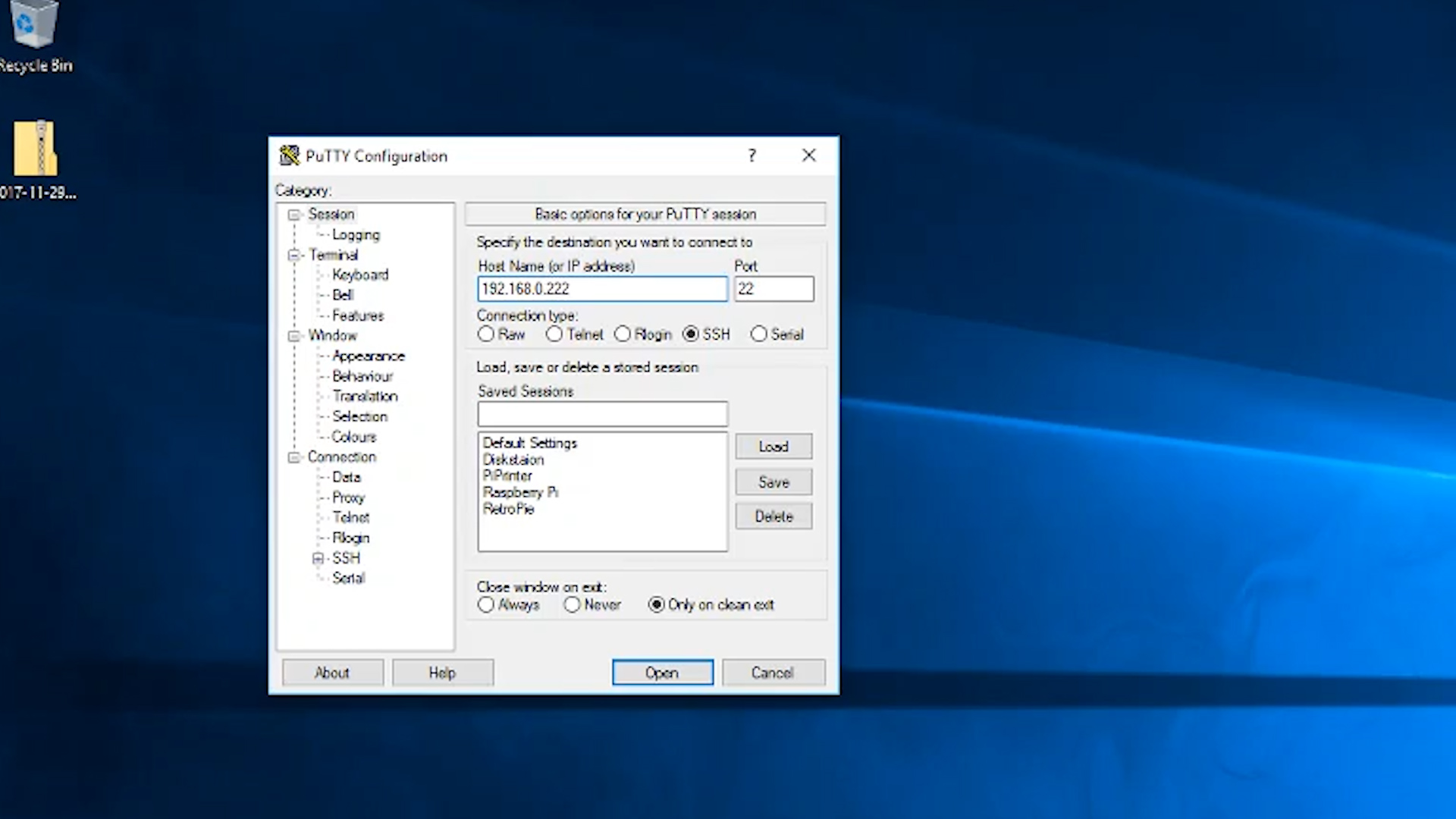Viewport: 1456px width, 819px height.
Task: Collapse the Connection tree node
Action: (294, 457)
